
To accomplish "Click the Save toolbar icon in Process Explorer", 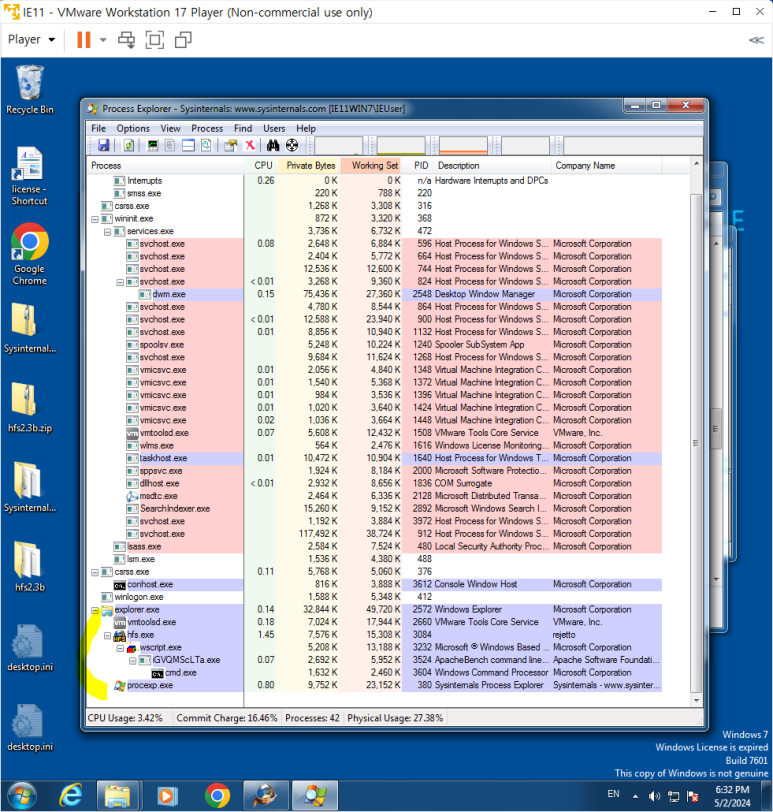I will (104, 146).
